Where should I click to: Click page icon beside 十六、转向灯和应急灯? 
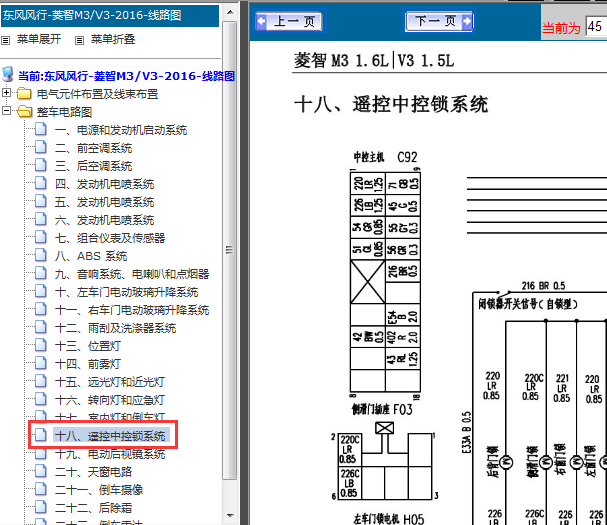[41, 399]
